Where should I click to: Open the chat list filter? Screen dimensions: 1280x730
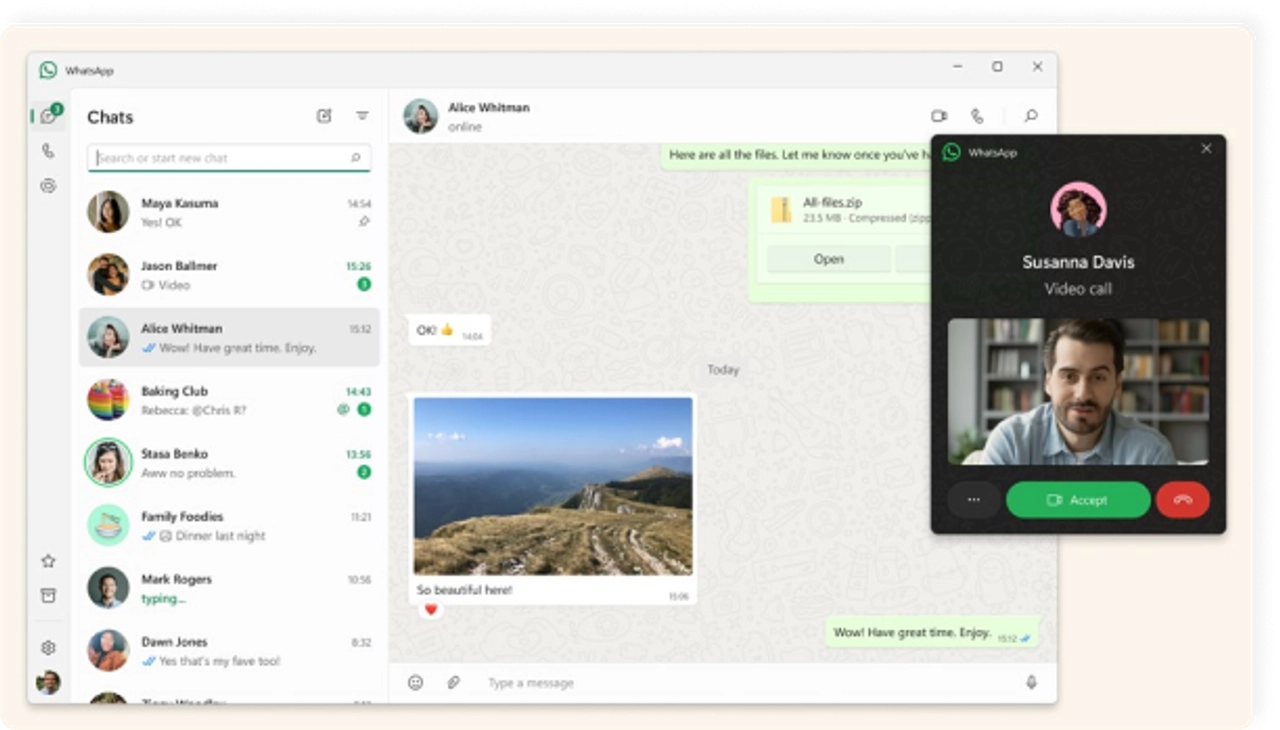tap(361, 116)
